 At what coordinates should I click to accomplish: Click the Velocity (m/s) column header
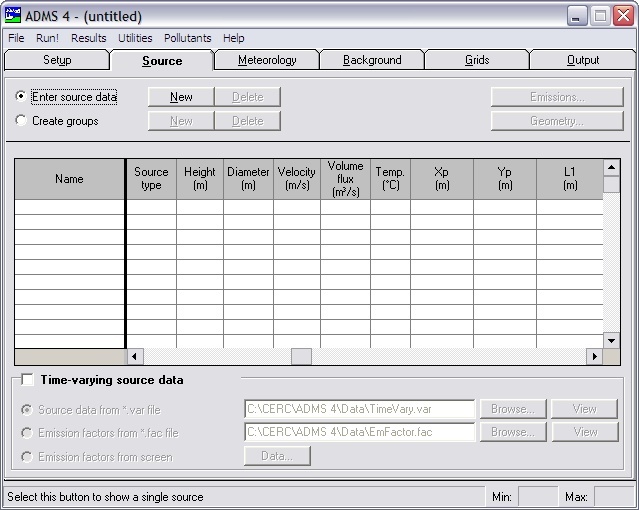[297, 179]
